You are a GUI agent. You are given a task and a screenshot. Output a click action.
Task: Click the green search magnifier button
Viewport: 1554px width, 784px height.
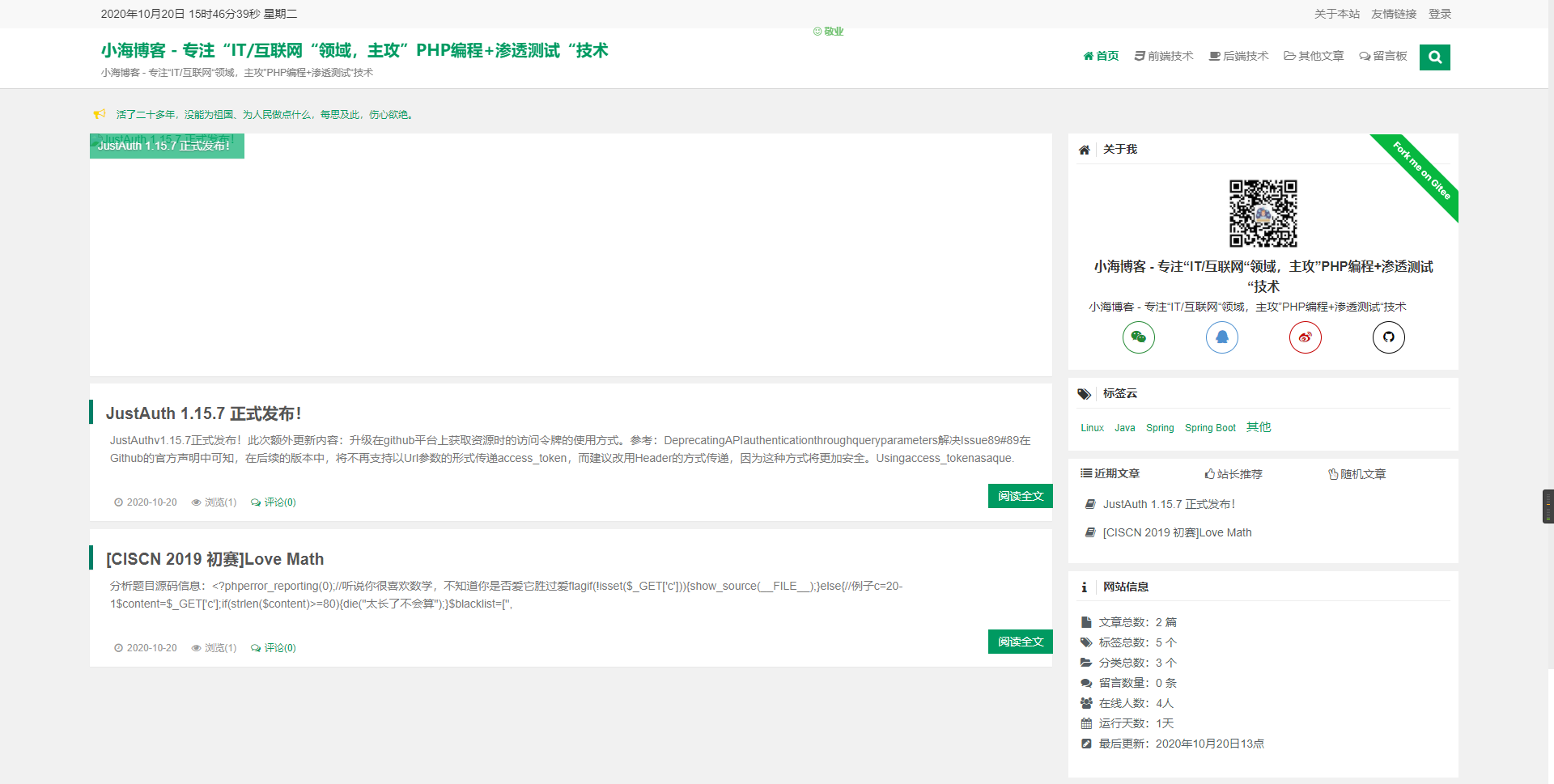tap(1435, 57)
